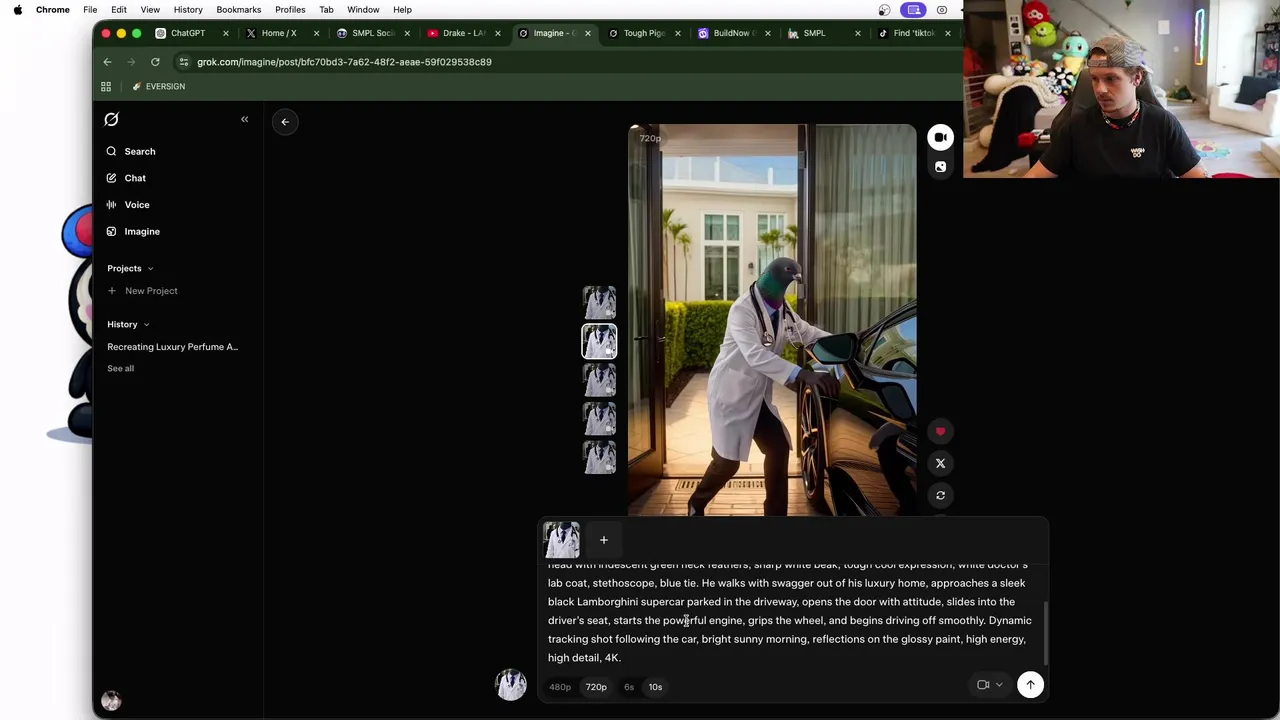Open user avatar at sidebar bottom
1280x720 pixels.
111,701
